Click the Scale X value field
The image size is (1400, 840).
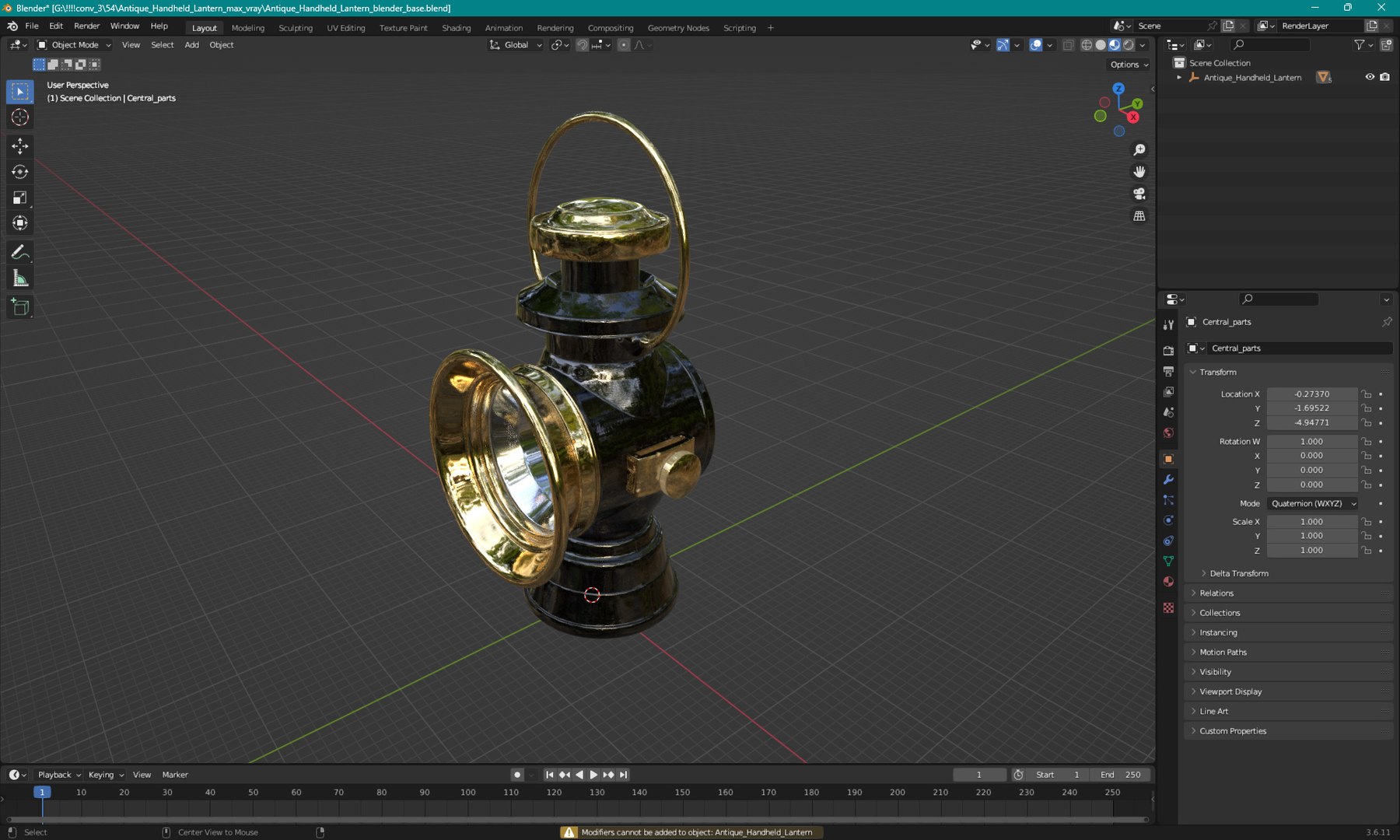point(1312,522)
